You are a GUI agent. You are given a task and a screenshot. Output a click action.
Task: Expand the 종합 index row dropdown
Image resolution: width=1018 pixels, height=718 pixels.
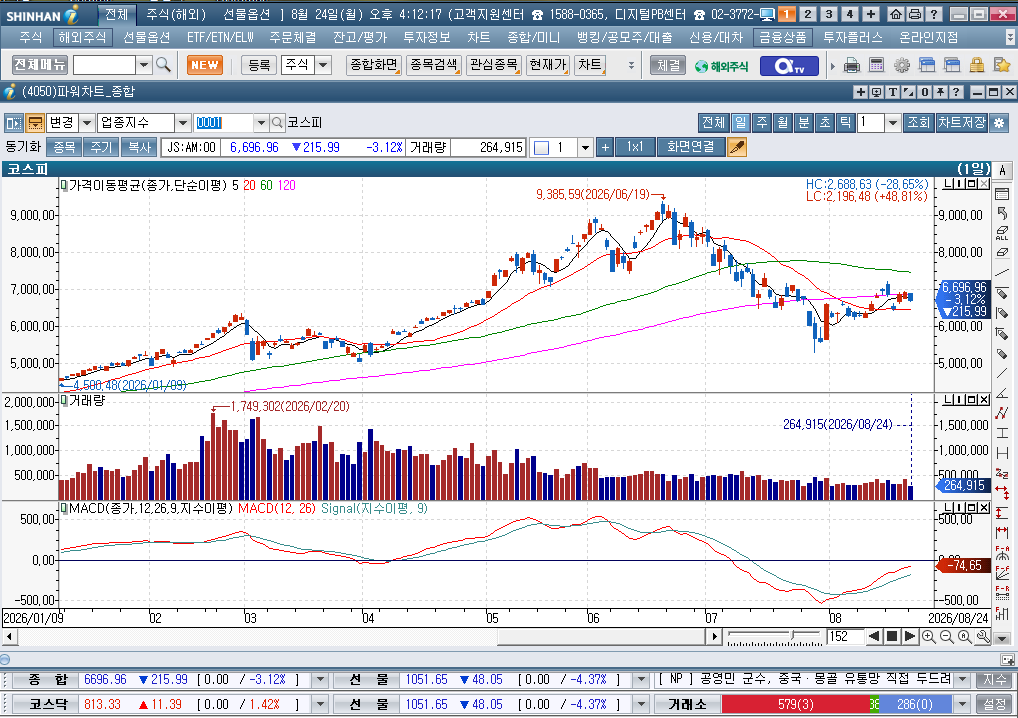click(x=319, y=680)
